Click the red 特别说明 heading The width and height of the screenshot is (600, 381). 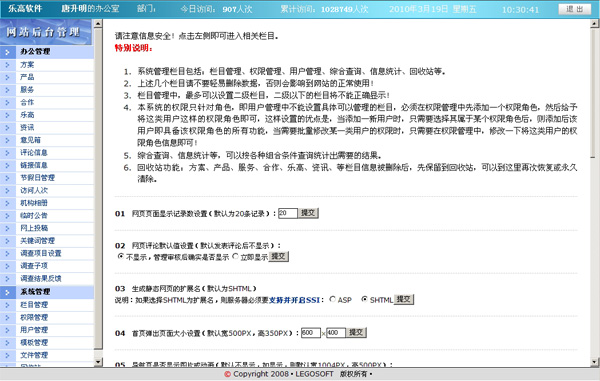coord(134,48)
